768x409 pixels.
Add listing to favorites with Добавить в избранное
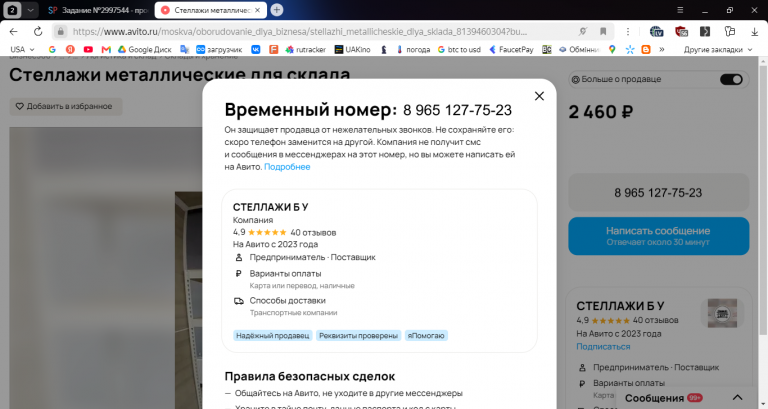click(66, 106)
